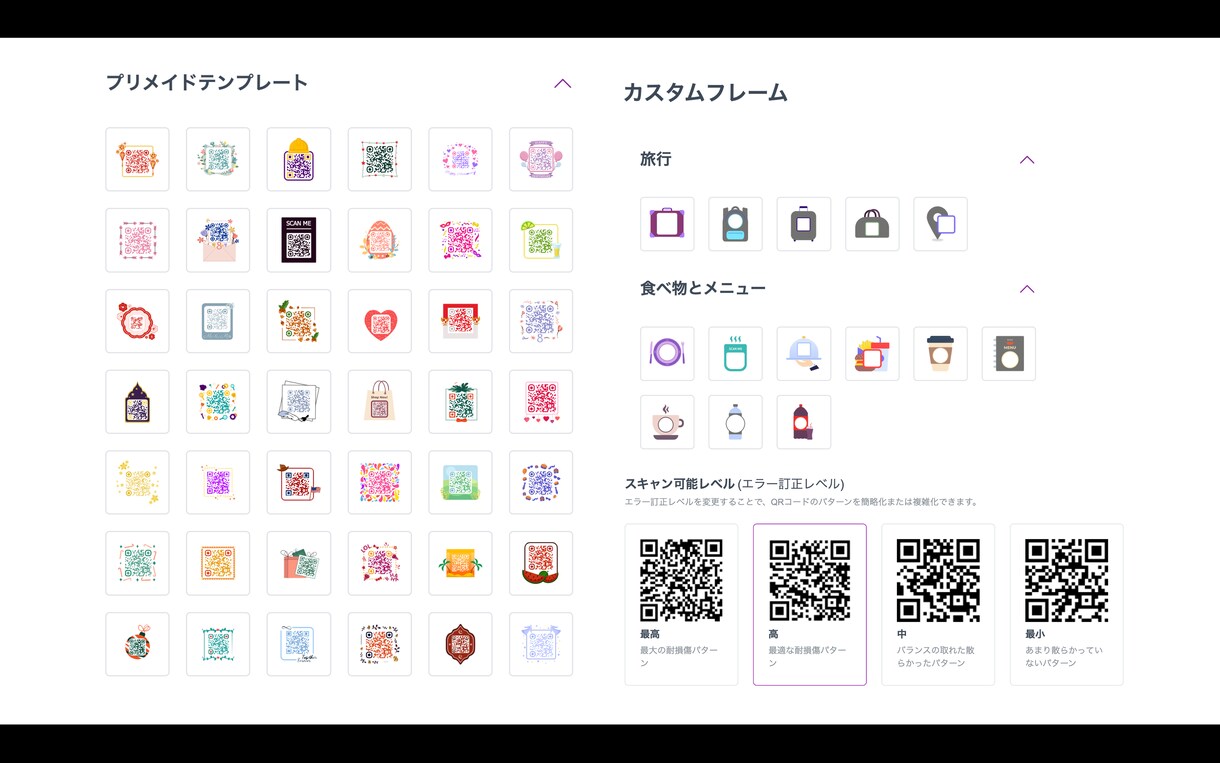
Task: Pick the palm trees orange template
Action: [460, 563]
